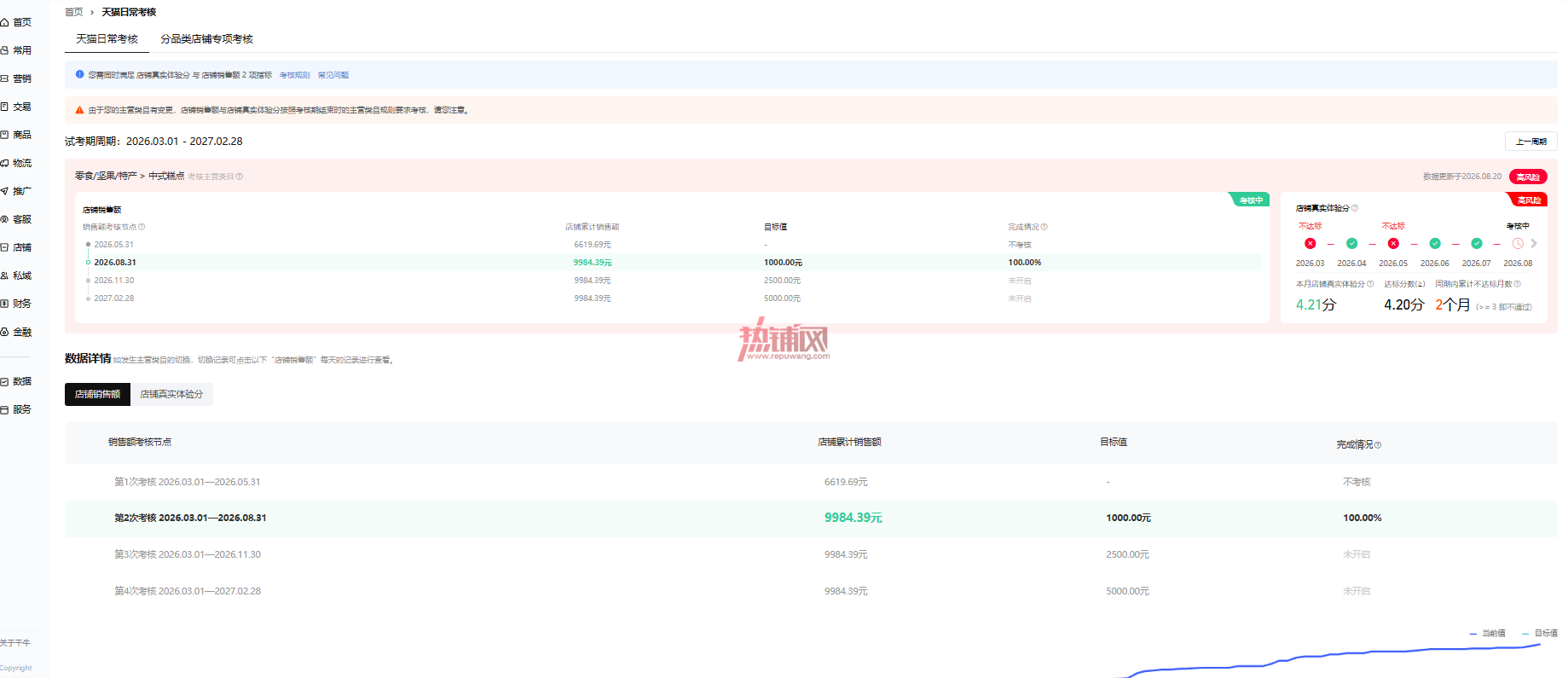
Task: Click the 数据更新于2026.08.20 text
Action: point(1462,177)
